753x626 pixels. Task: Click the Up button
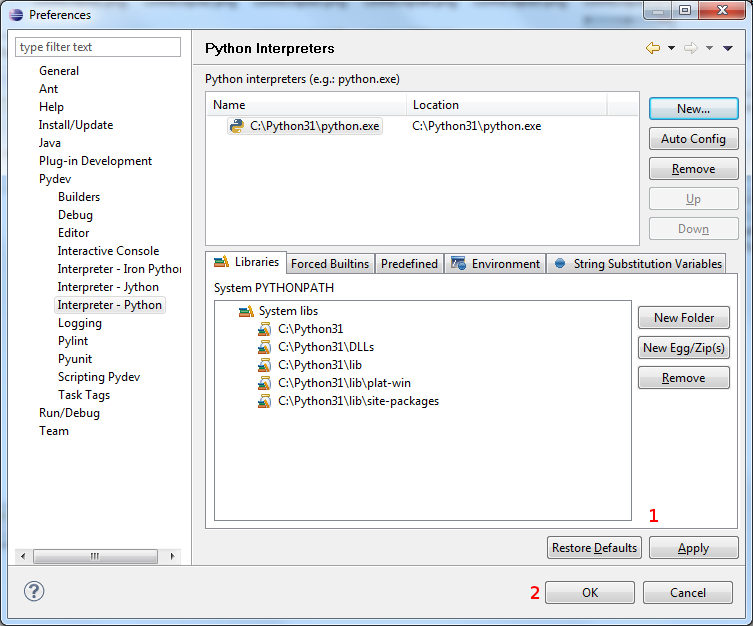click(x=693, y=199)
